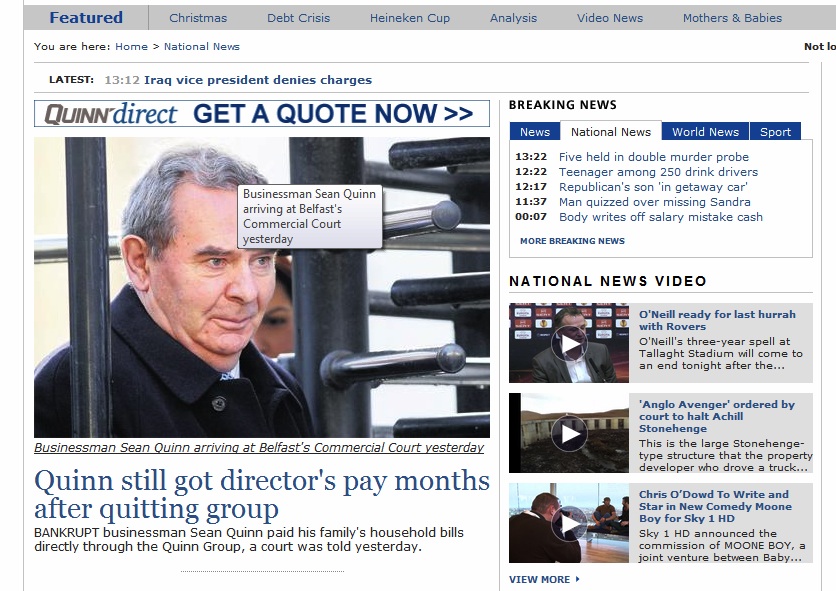Click the Quinn Direct Get a Quote banner
Image resolution: width=836 pixels, height=591 pixels.
tap(262, 114)
